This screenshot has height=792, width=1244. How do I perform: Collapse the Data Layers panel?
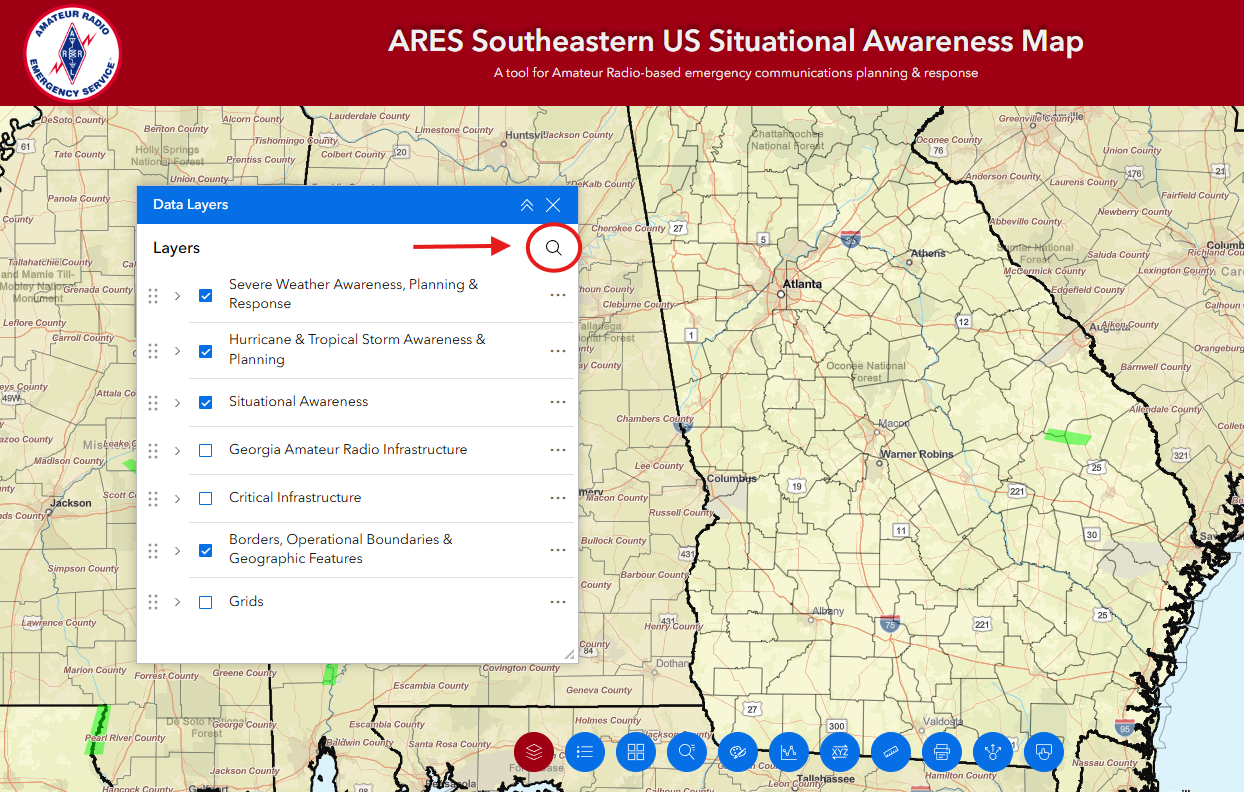click(x=527, y=205)
